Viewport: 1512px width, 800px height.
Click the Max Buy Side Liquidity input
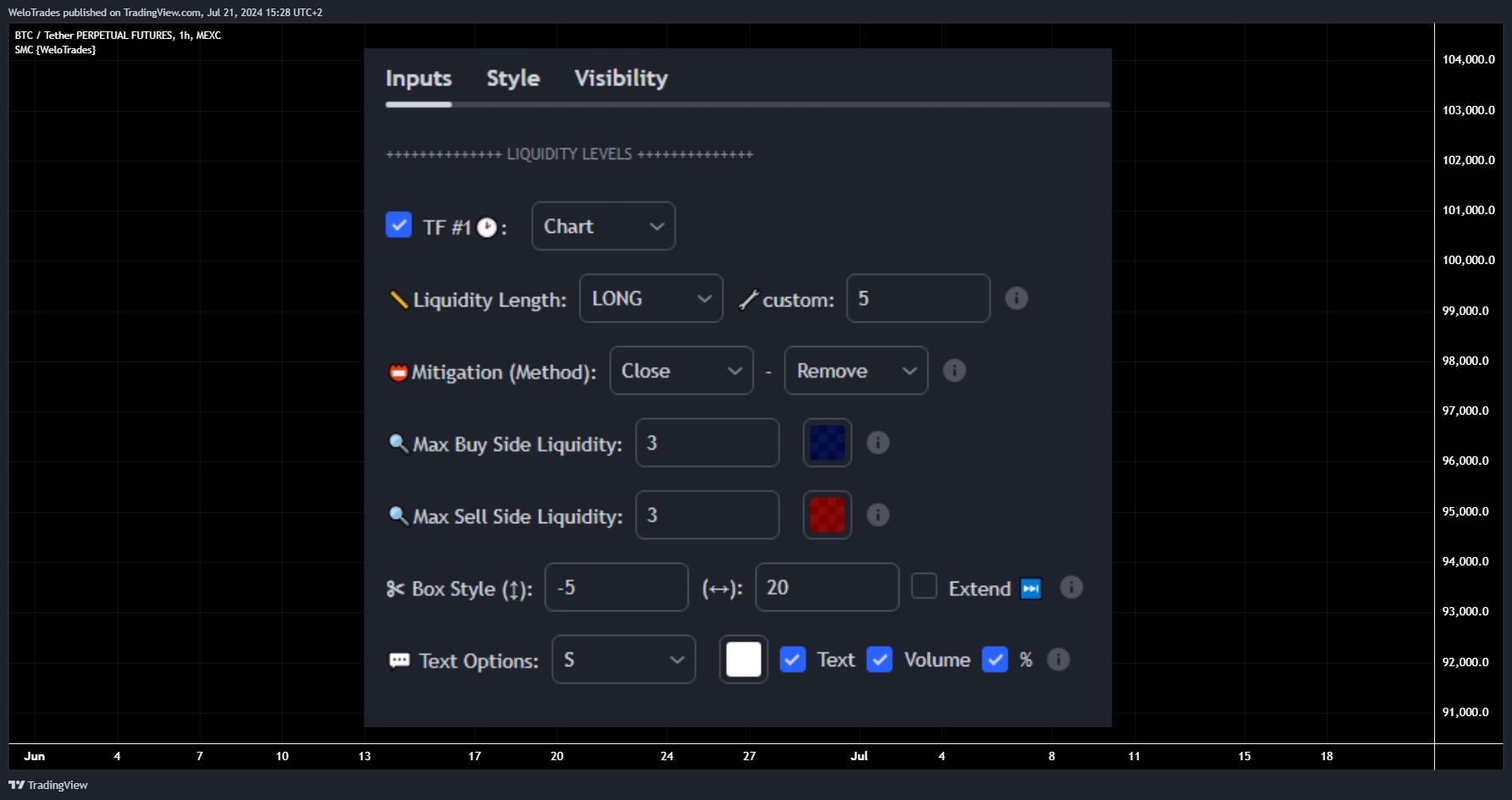click(707, 443)
